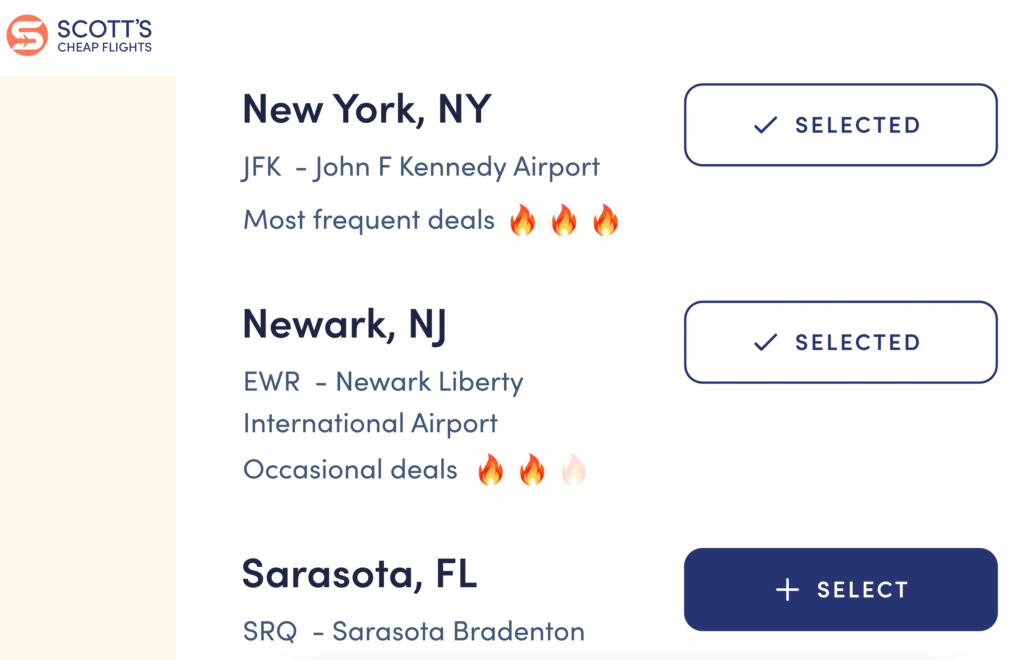The image size is (1024, 660).
Task: Click the checkmark on New York's Selected button
Action: (766, 125)
